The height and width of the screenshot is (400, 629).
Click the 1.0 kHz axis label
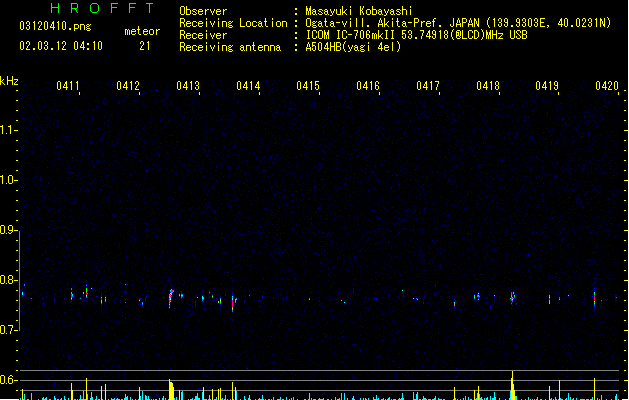click(8, 180)
